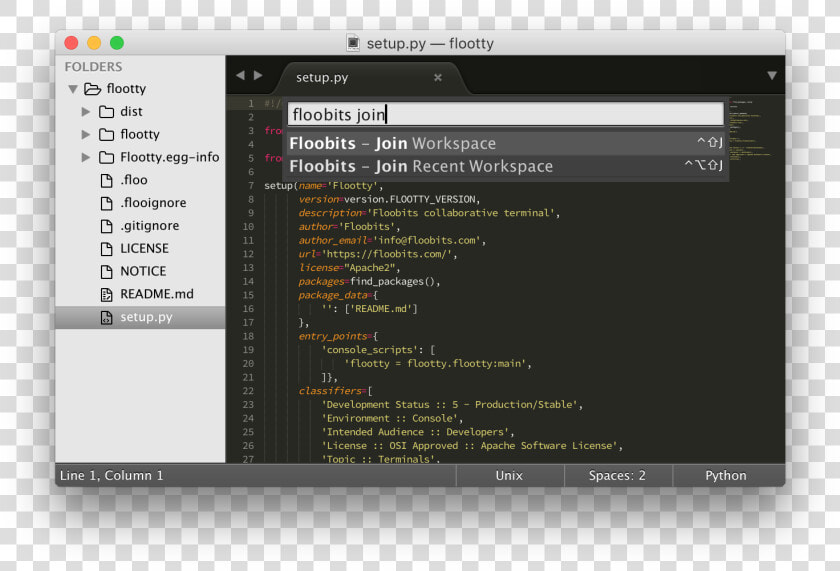Open .flooignore from the sidebar

coord(153,203)
